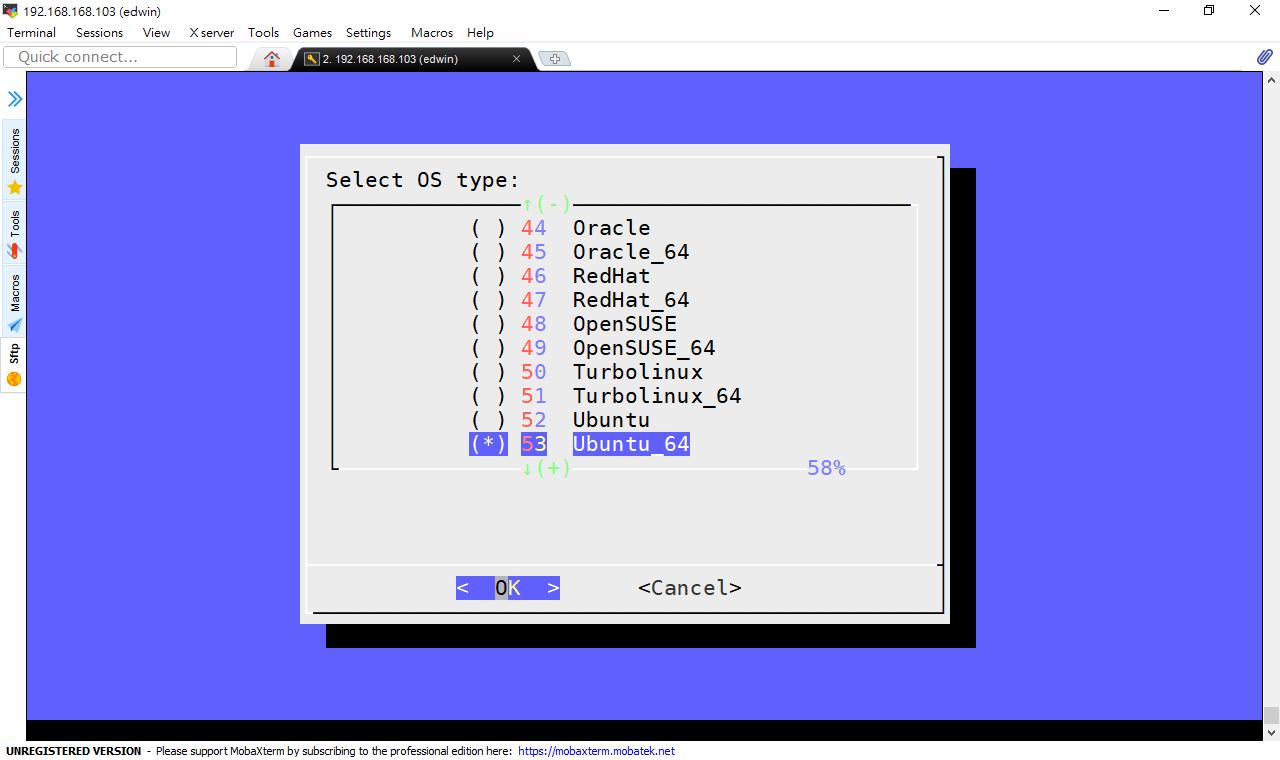Click the Quick connect input field
The height and width of the screenshot is (760, 1280).
120,57
